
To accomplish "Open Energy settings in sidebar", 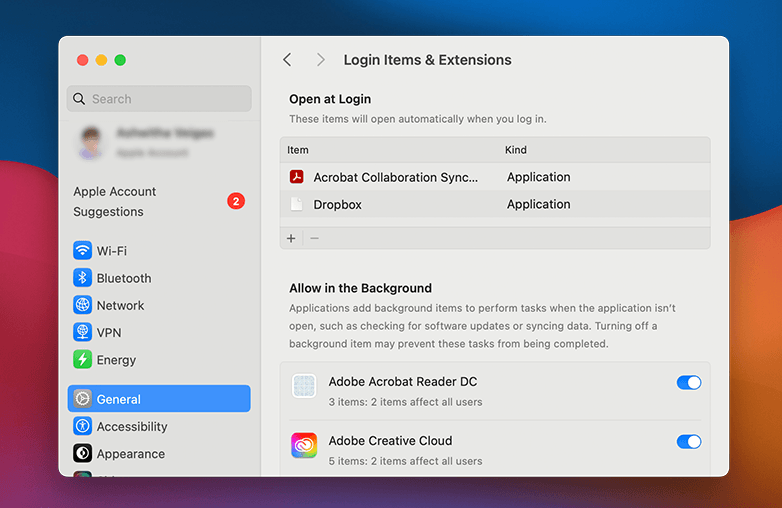I will 159,359.
